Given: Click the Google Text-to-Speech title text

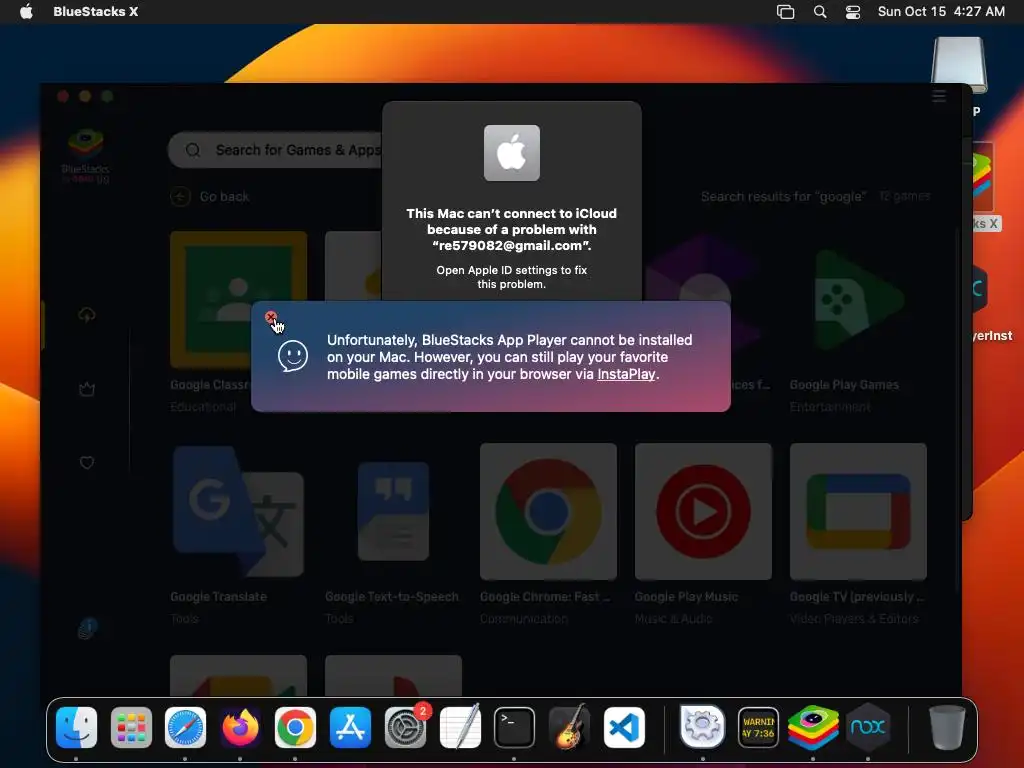Looking at the screenshot, I should (392, 596).
